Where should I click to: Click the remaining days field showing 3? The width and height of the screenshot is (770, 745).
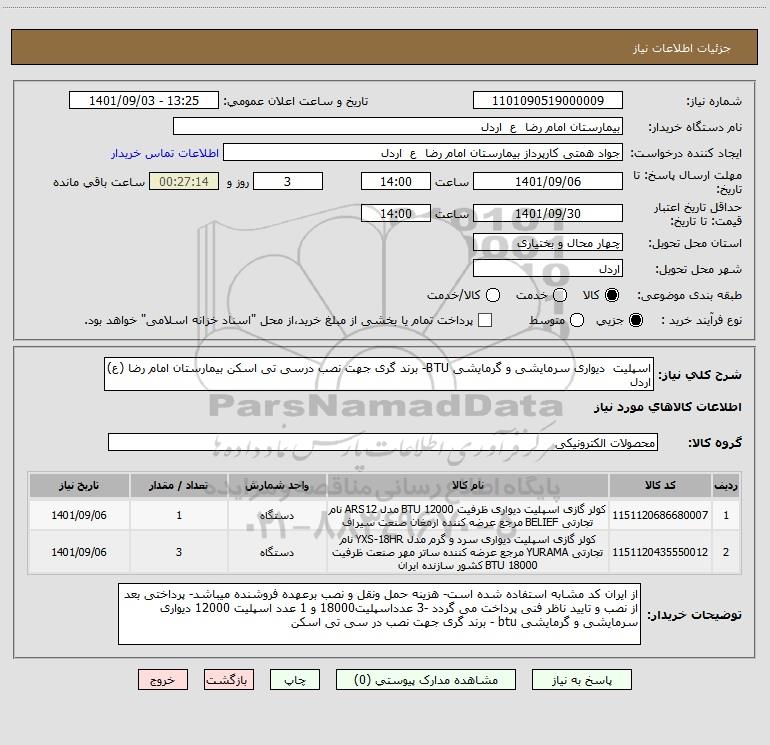[288, 181]
